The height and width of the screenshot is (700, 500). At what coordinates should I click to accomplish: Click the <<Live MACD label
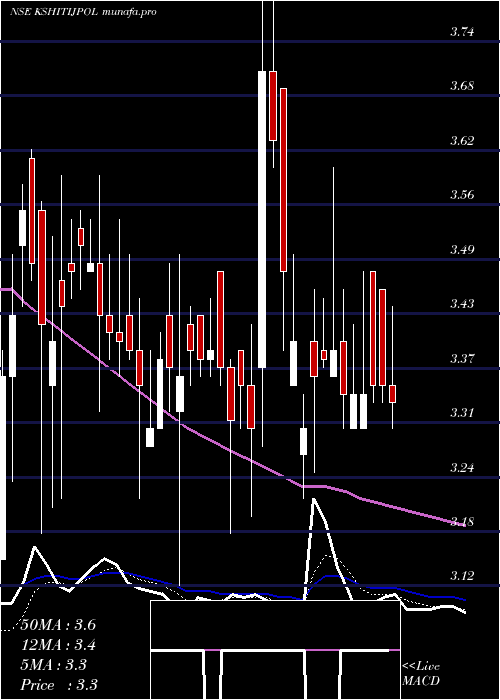click(421, 673)
